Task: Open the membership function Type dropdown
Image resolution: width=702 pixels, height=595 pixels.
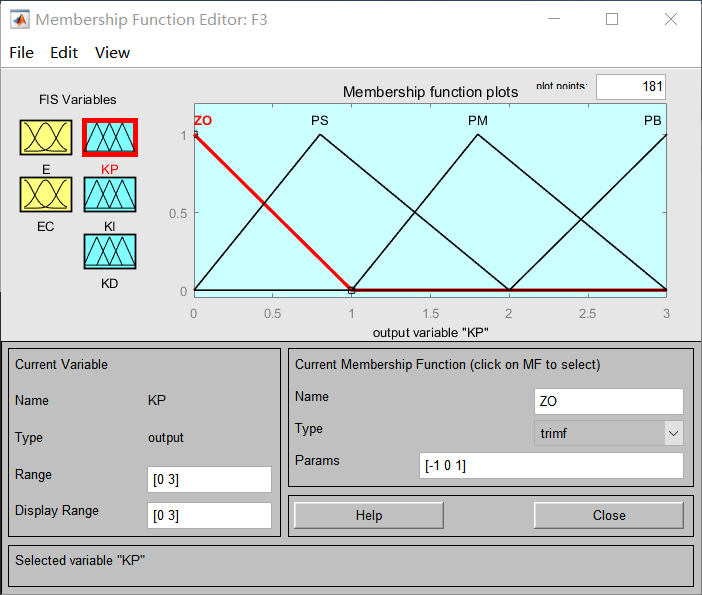Action: 609,433
